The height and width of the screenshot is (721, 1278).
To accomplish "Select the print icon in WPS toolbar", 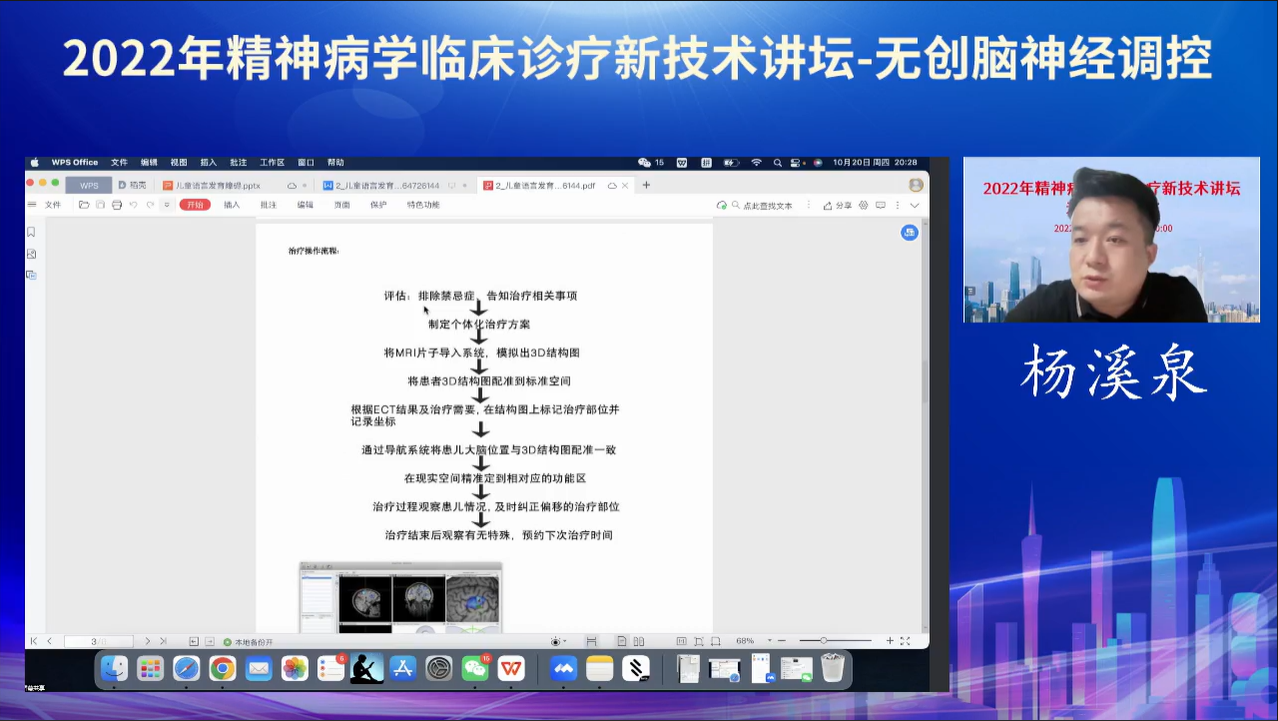I will [x=117, y=205].
